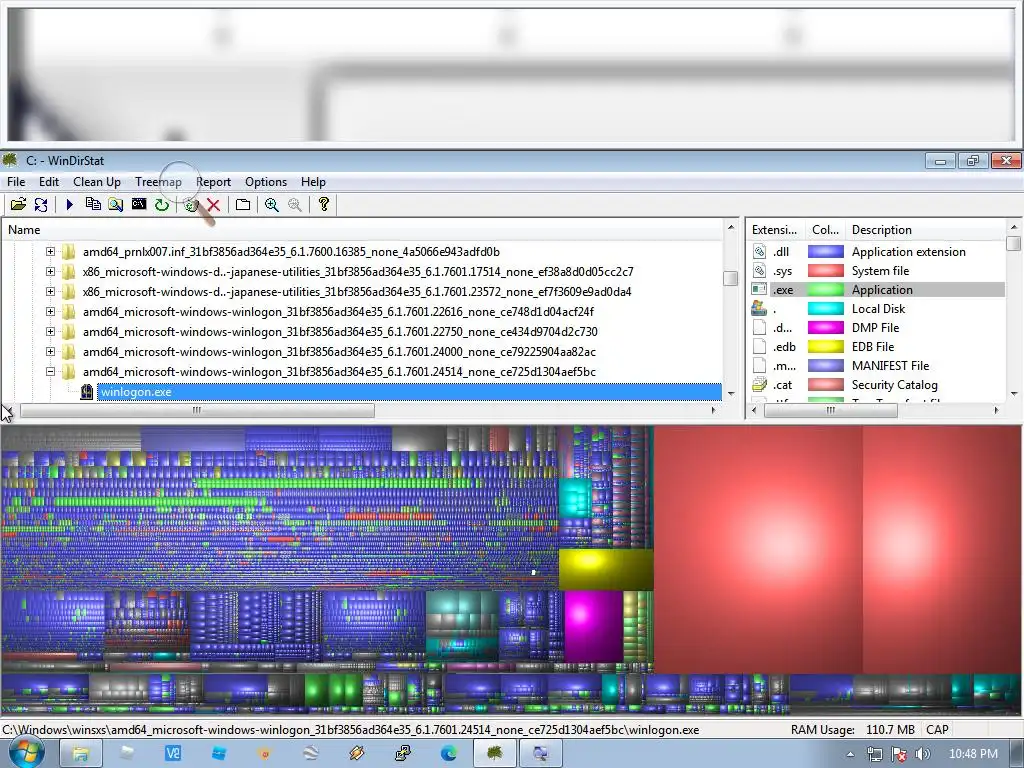The image size is (1024, 768).
Task: Click the Description column header
Action: [926, 230]
